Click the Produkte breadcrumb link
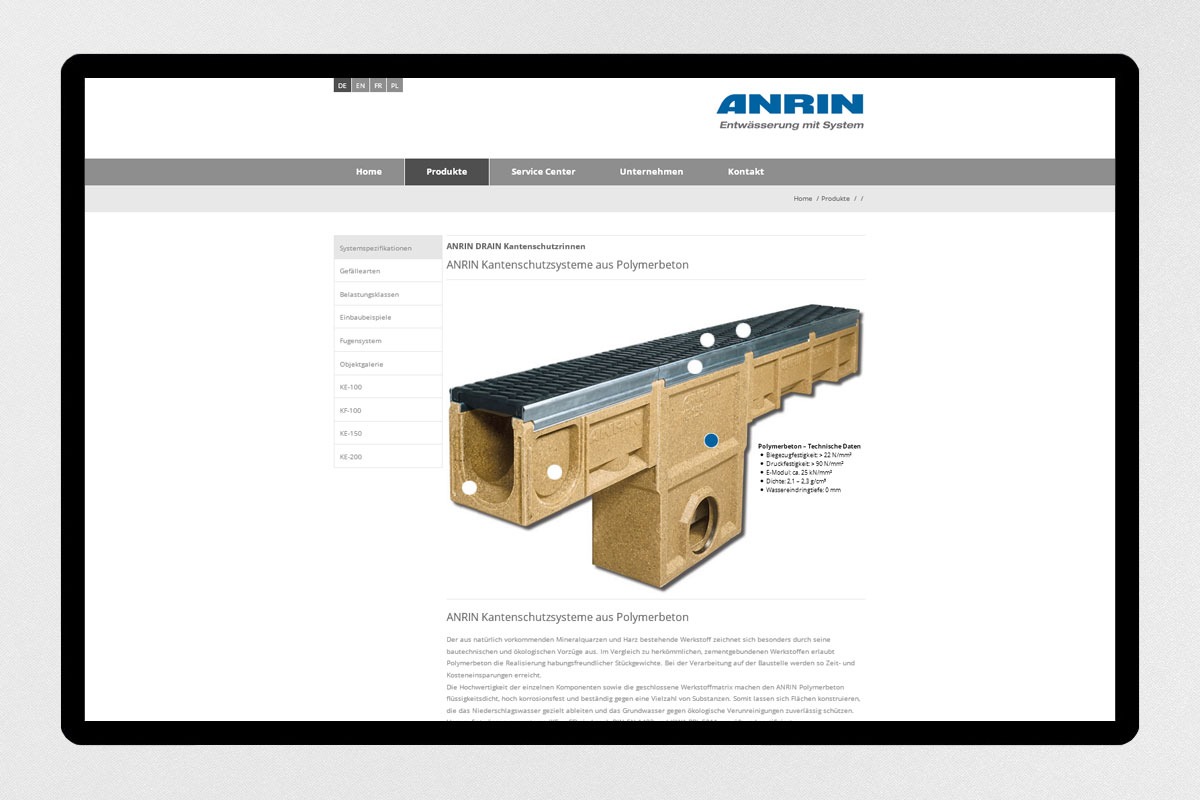This screenshot has height=800, width=1200. point(835,199)
